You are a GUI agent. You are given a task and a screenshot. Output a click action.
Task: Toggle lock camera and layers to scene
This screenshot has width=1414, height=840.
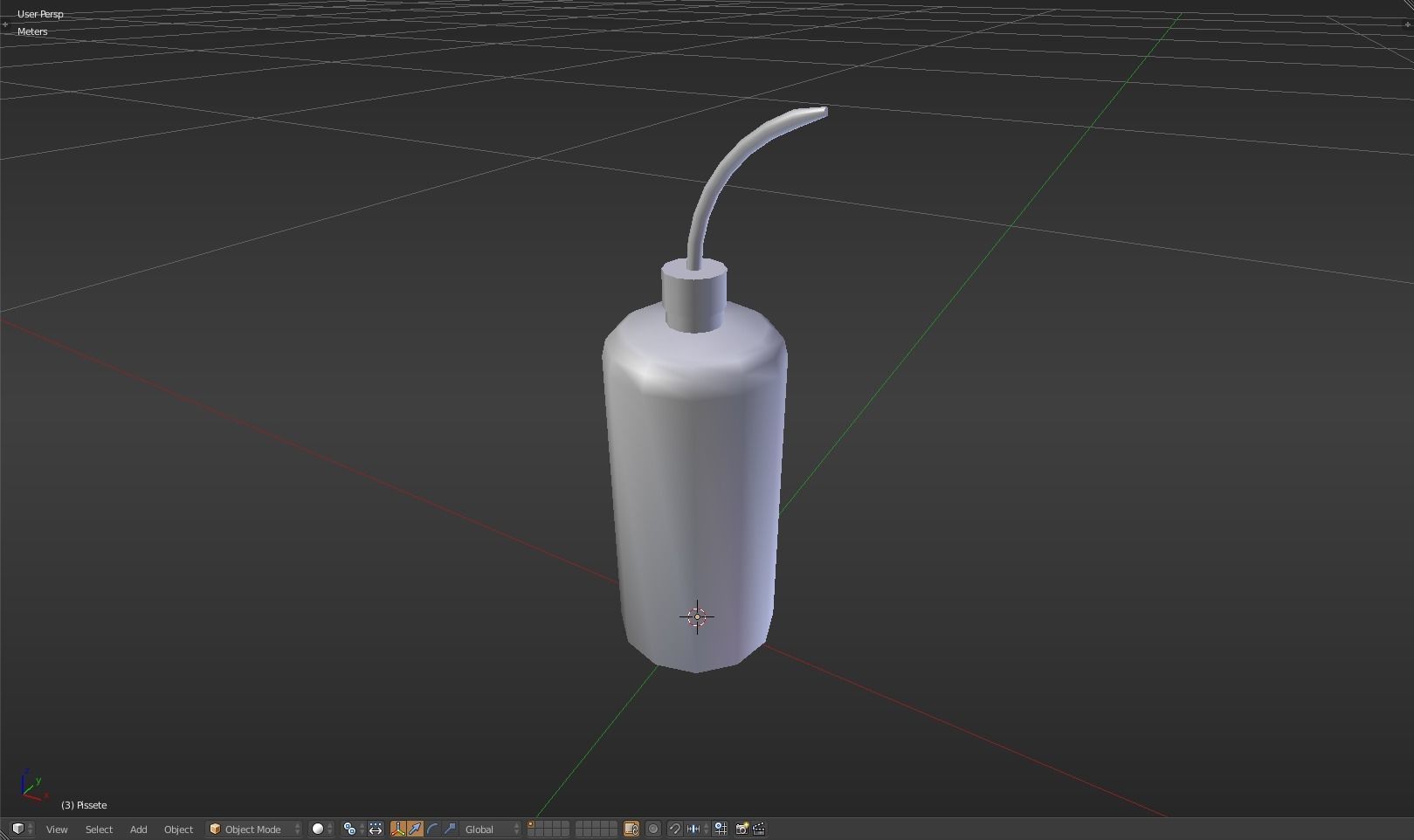coord(631,829)
